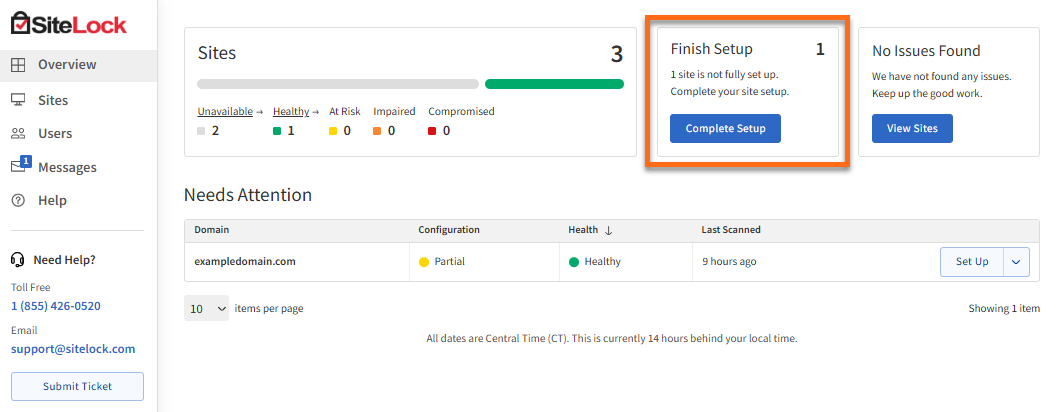1061x412 pixels.
Task: Click the Users people icon
Action: (x=18, y=134)
